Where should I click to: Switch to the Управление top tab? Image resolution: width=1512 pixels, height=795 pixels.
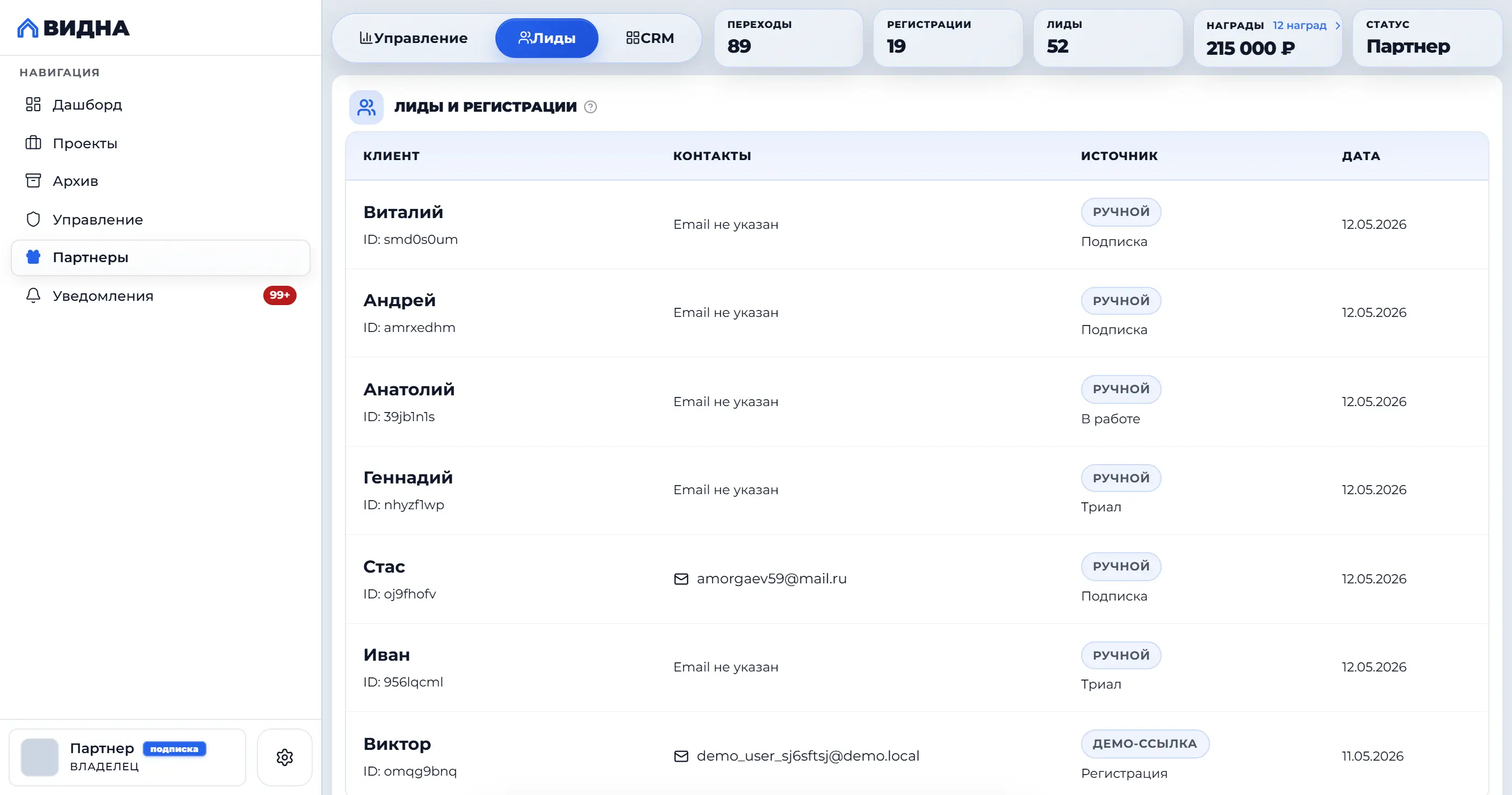[x=413, y=38]
